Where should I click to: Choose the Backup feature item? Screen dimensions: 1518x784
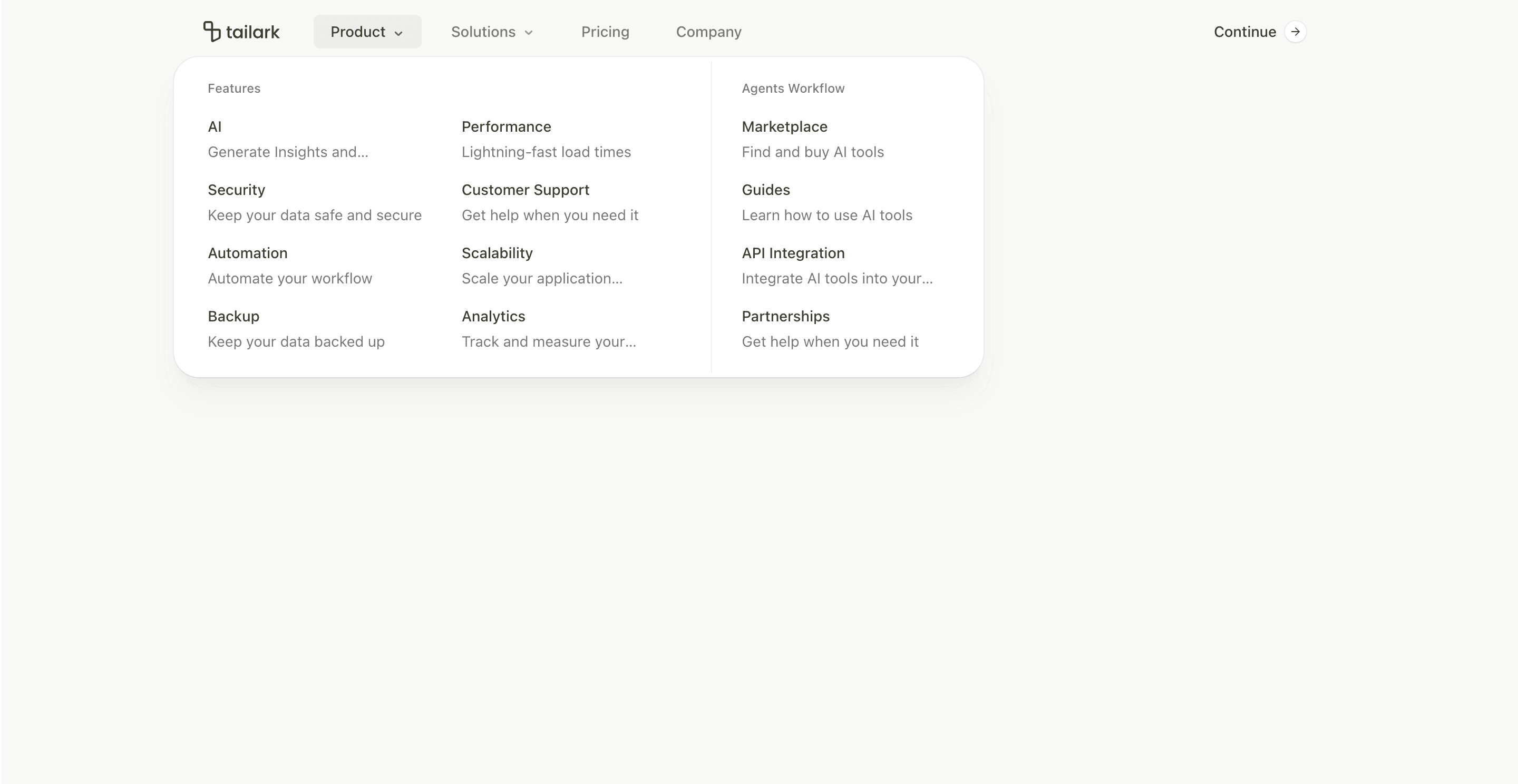233,316
